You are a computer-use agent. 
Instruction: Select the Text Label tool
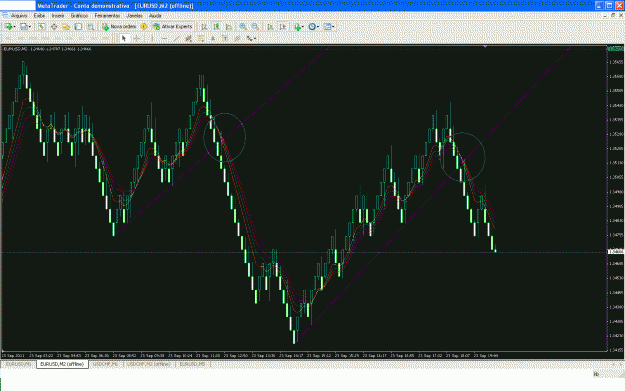[x=225, y=38]
